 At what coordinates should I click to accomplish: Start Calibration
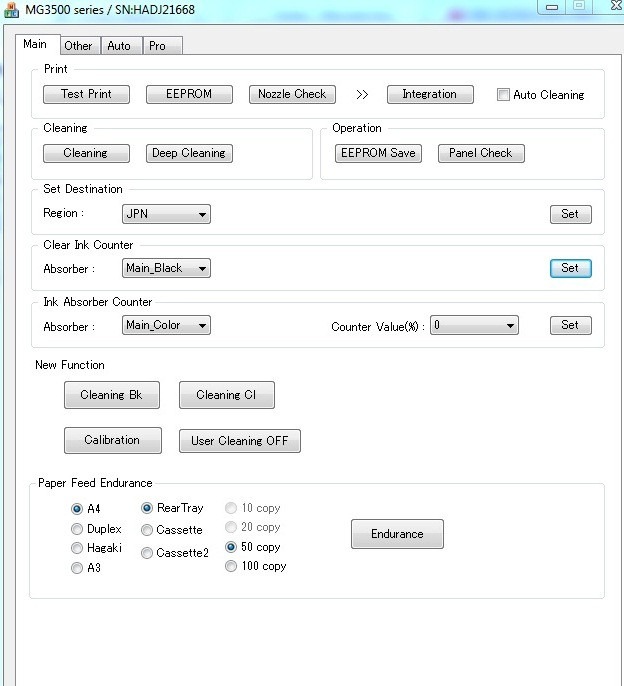112,440
